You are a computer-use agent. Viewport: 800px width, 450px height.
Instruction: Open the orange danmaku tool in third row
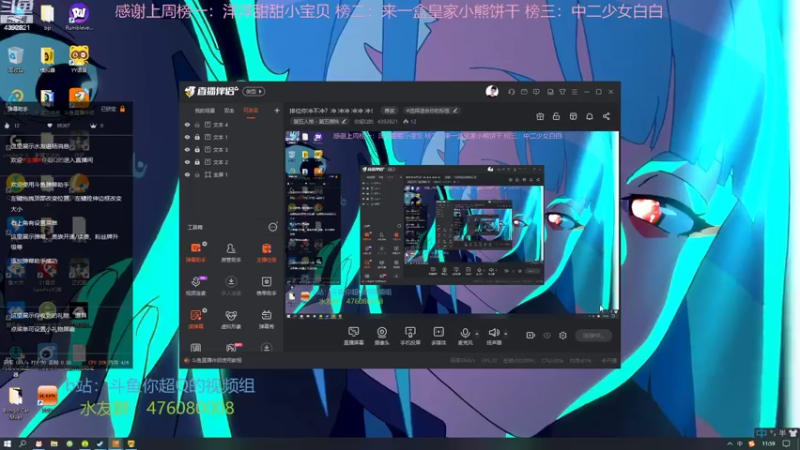tap(196, 319)
